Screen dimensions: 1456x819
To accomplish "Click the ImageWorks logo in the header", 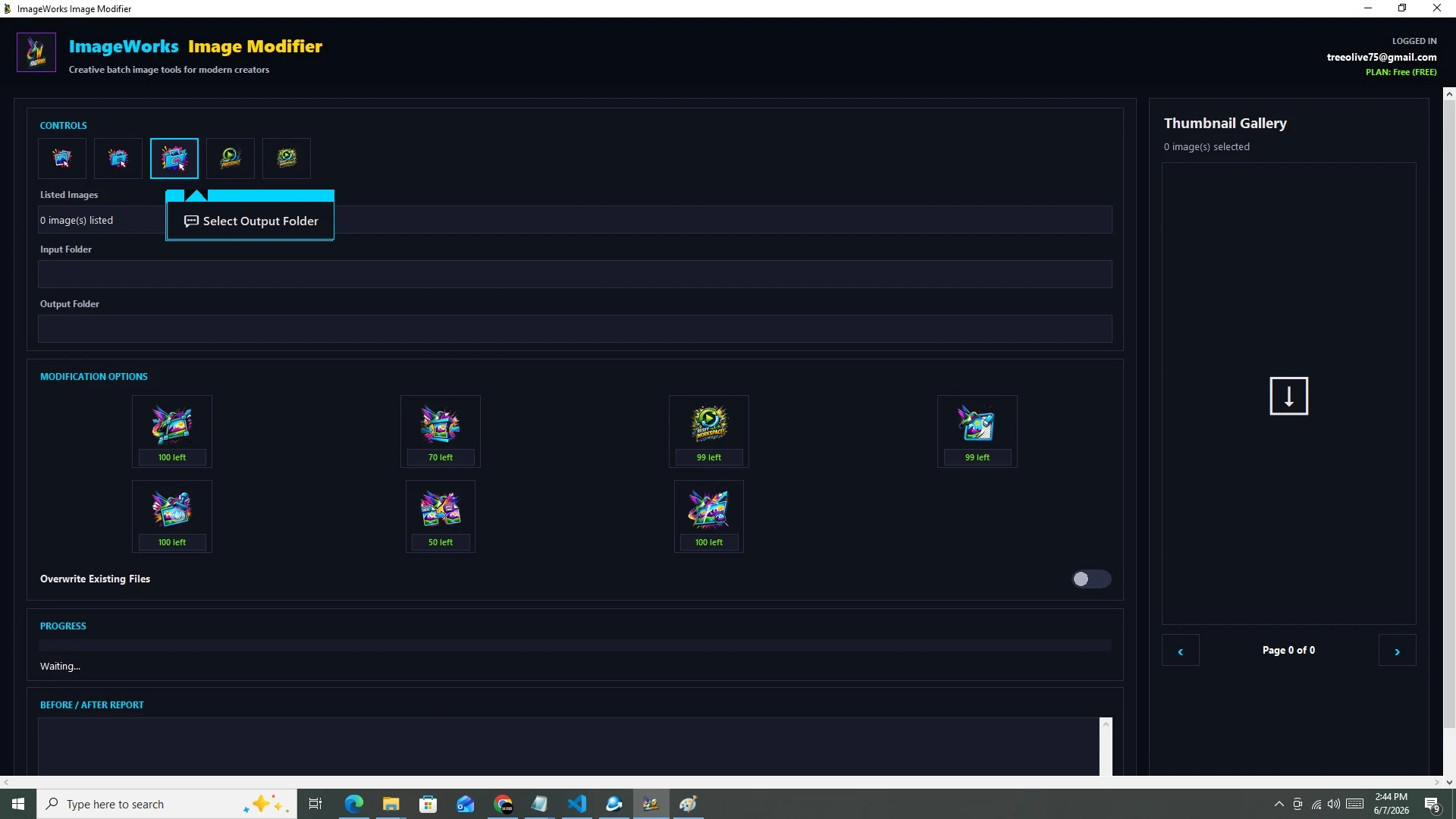I will pyautogui.click(x=36, y=52).
